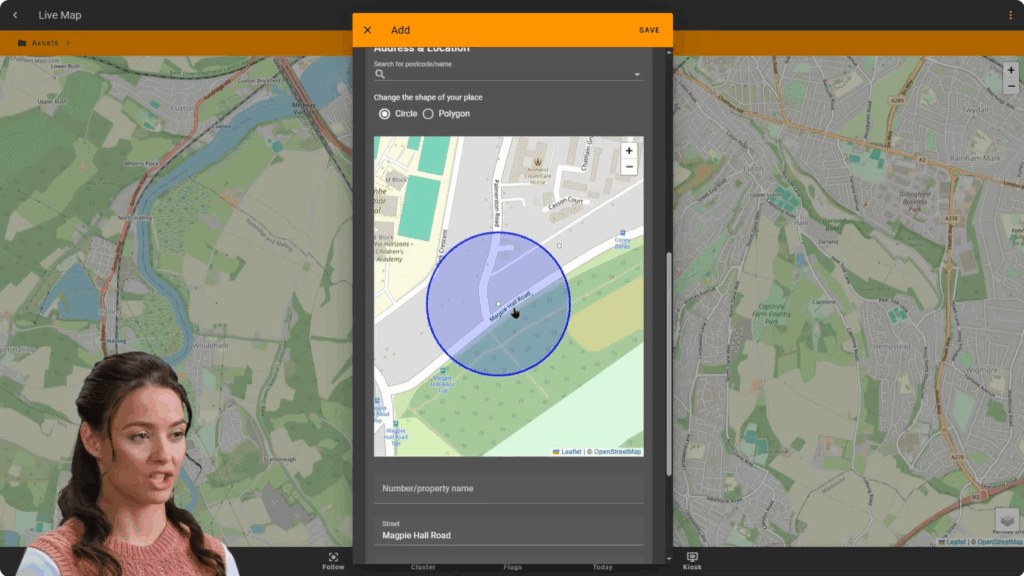Click the back arrow beside Live Map
Image resolution: width=1024 pixels, height=576 pixels.
pos(15,15)
